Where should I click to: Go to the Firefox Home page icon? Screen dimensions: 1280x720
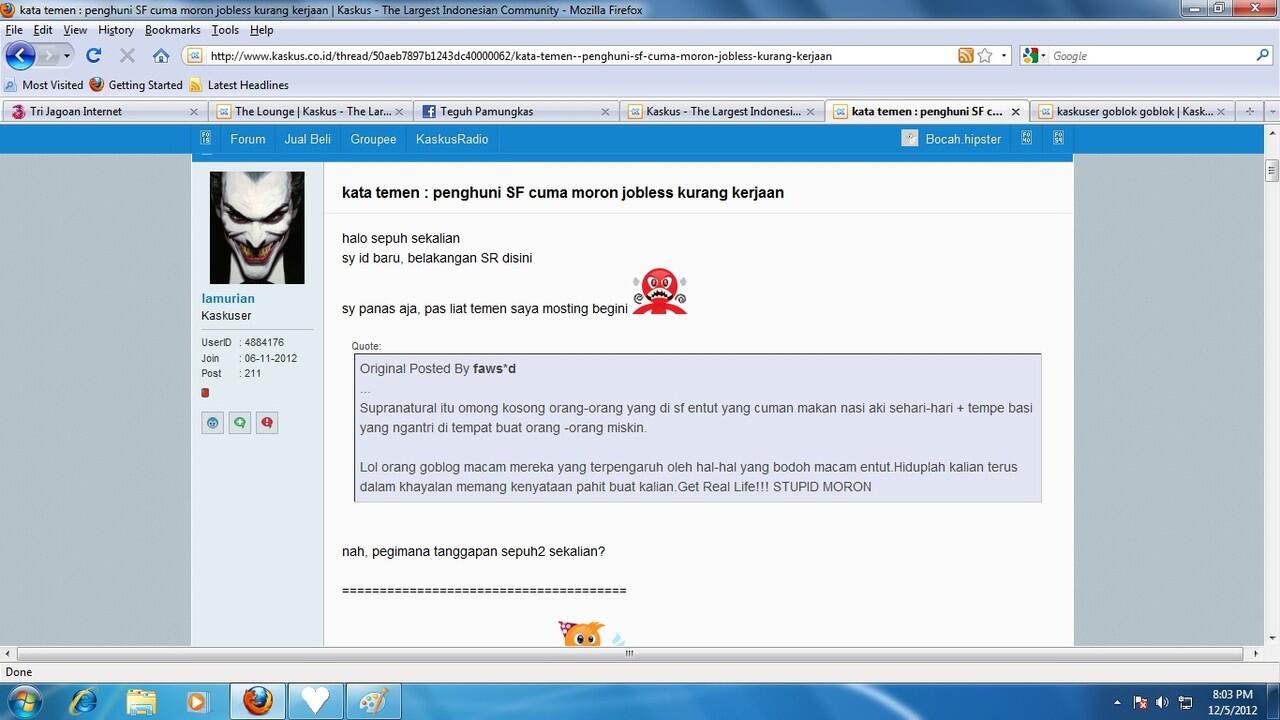(161, 56)
